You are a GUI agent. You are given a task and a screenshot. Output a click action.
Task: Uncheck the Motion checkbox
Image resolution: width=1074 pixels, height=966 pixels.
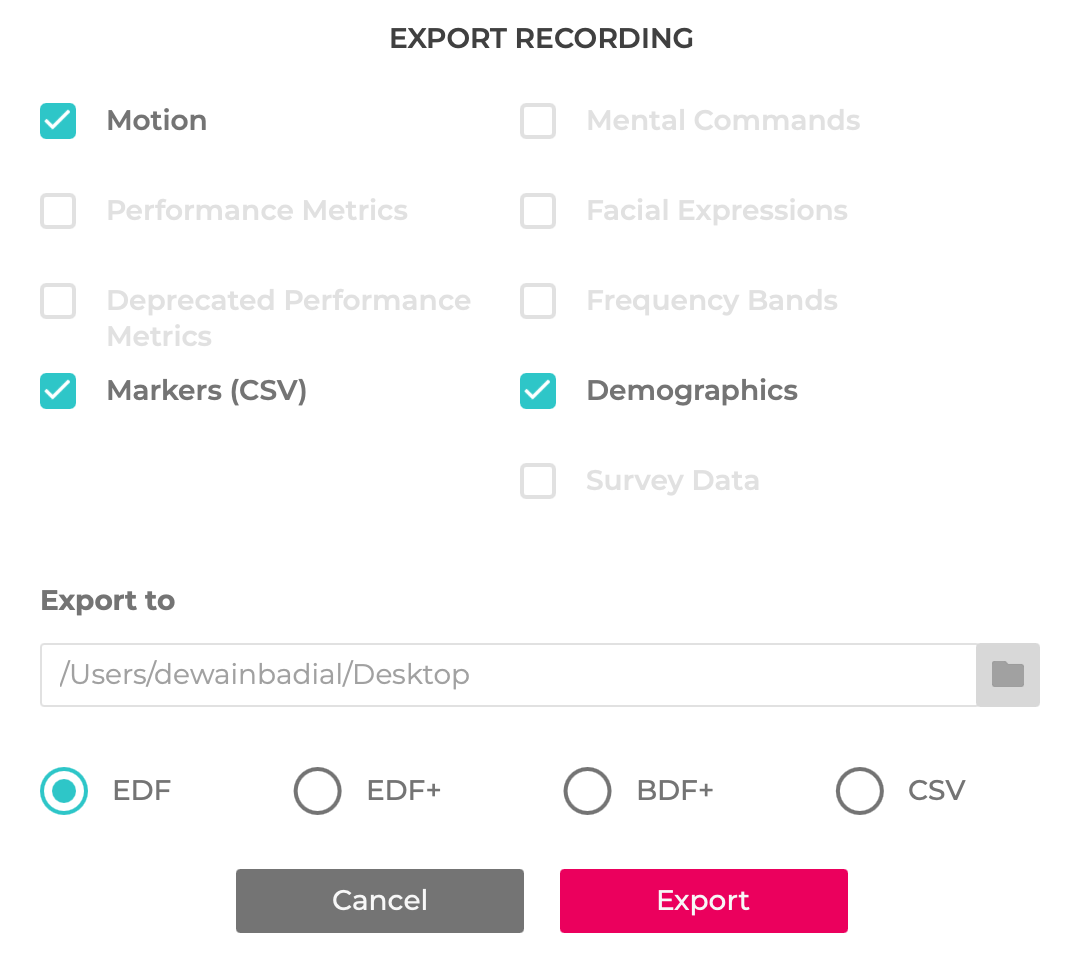pos(58,121)
